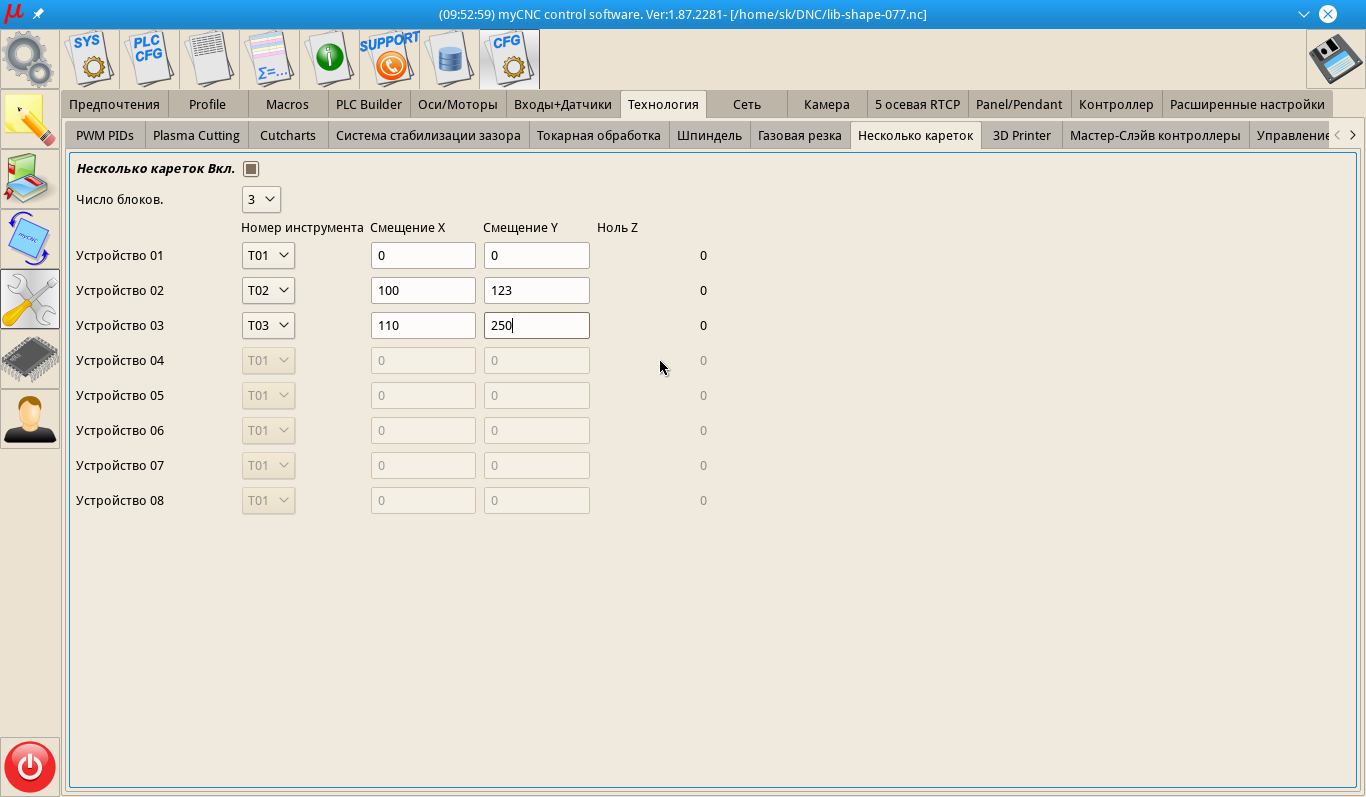Screen dimensions: 1366x797
Task: Open the SYS settings icon
Action: [90, 59]
